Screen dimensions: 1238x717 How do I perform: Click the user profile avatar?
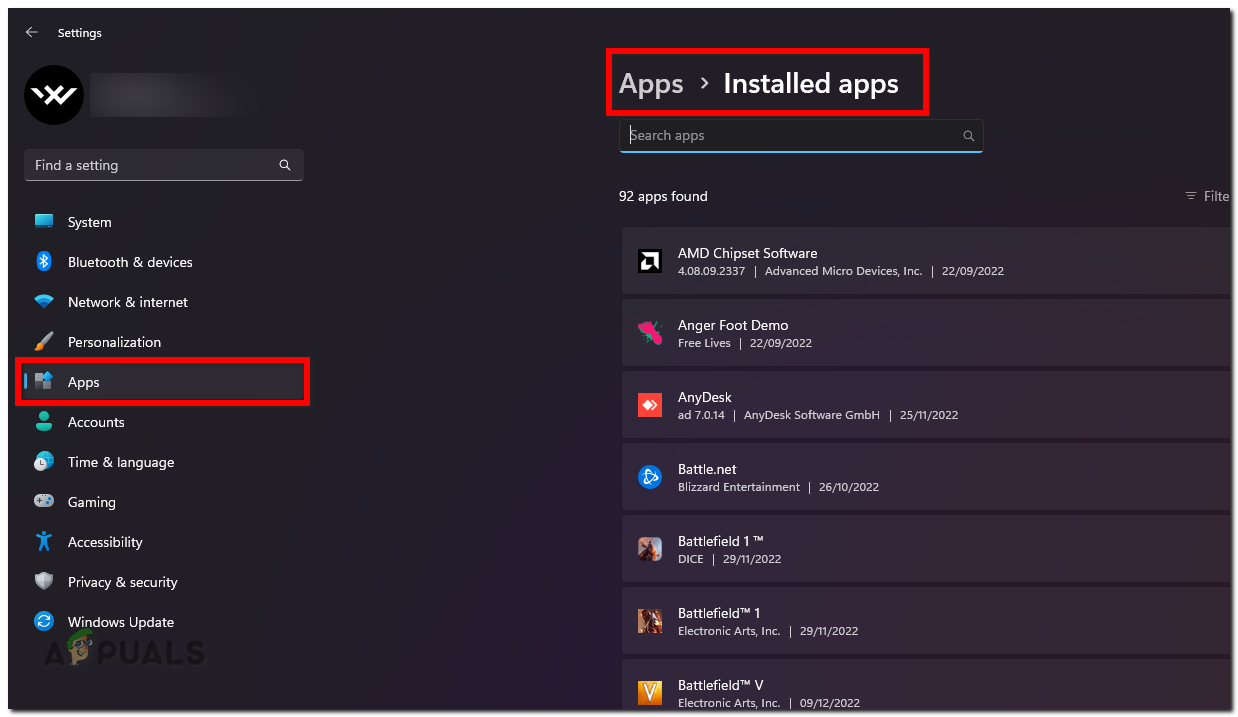tap(53, 94)
